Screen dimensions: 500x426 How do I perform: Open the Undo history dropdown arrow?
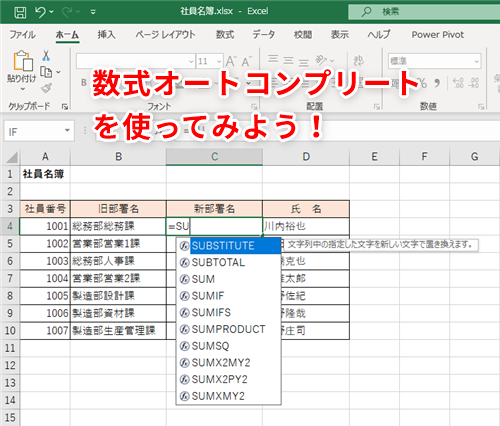51,12
